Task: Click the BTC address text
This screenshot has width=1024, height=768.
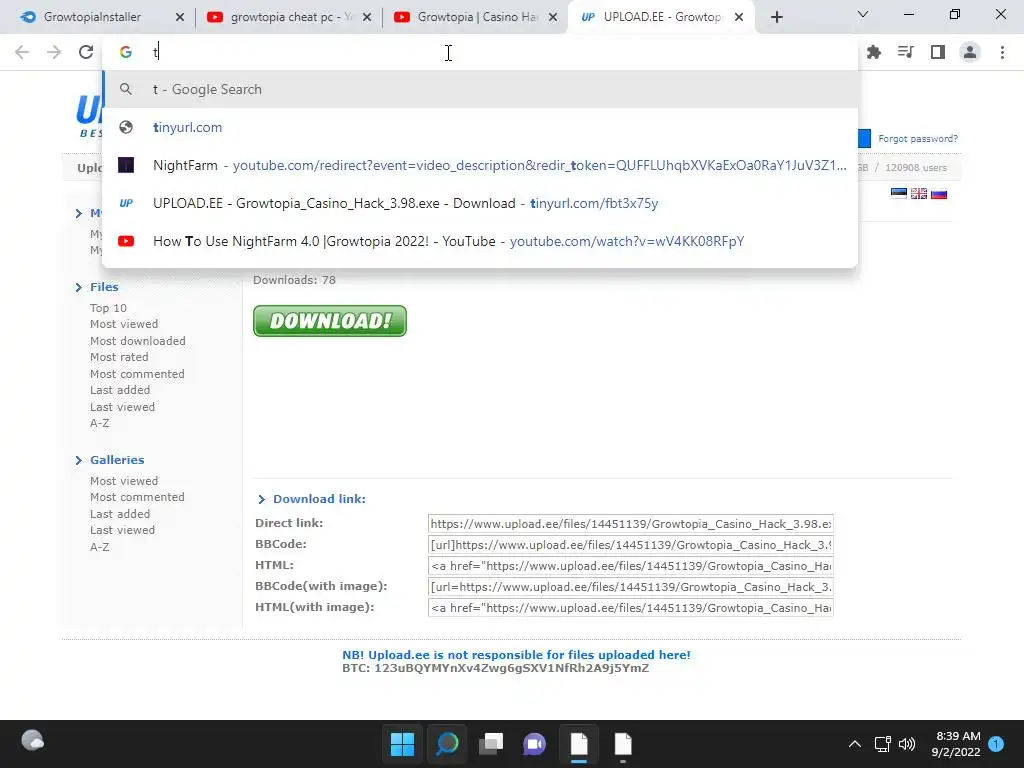Action: coord(496,668)
